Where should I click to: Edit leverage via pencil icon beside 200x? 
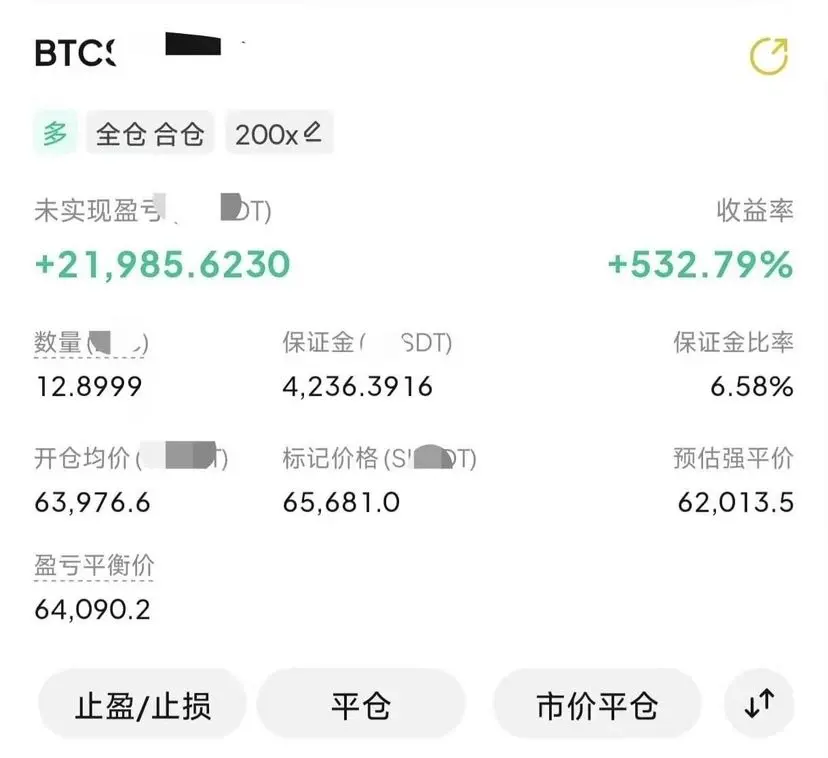pos(313,132)
